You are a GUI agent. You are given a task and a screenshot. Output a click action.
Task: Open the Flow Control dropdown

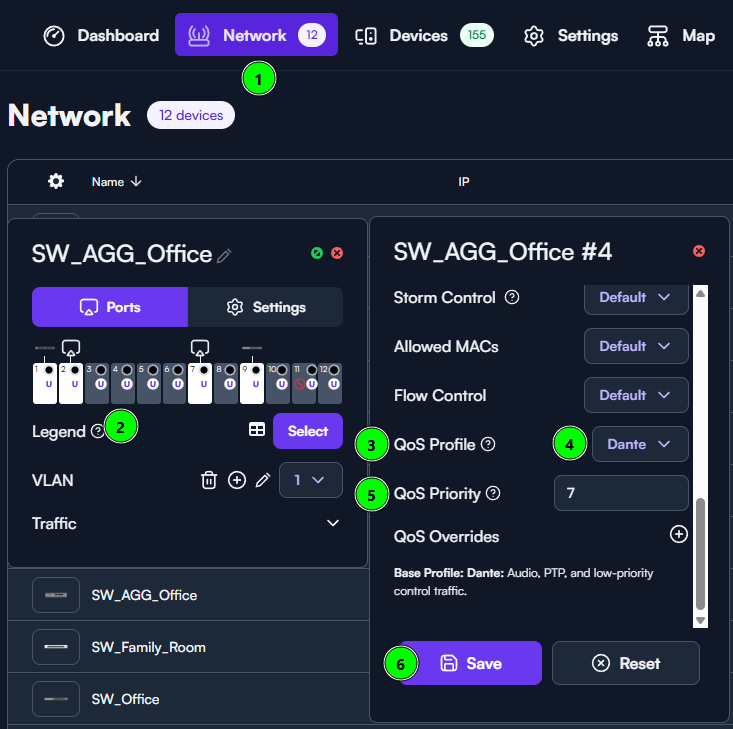636,395
